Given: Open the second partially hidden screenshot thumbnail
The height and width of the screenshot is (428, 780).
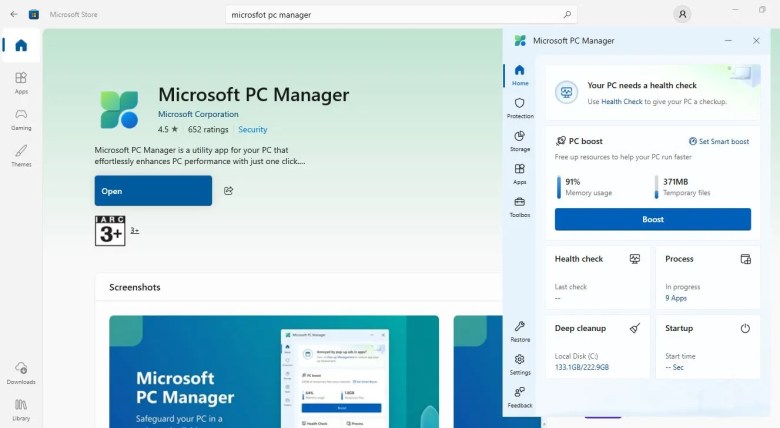Looking at the screenshot, I should coord(478,371).
